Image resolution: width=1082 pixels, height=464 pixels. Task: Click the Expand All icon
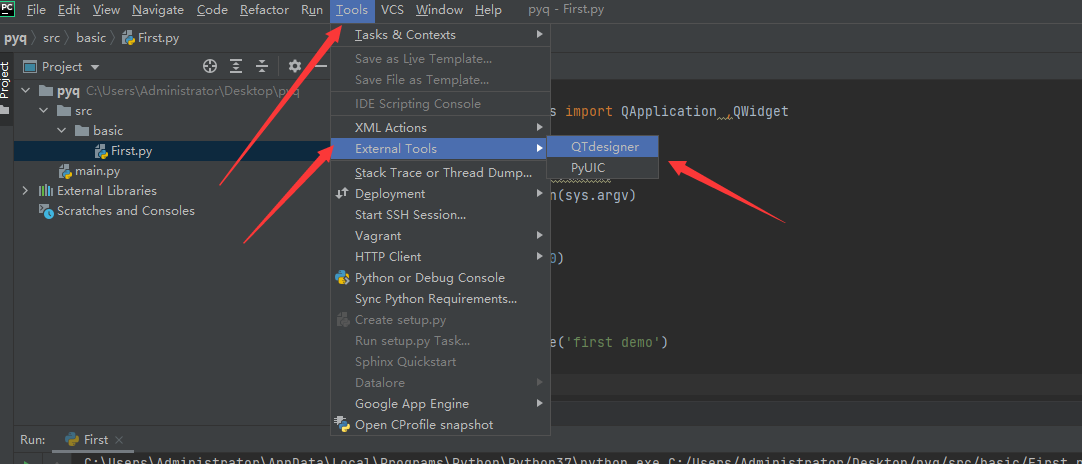tap(236, 66)
